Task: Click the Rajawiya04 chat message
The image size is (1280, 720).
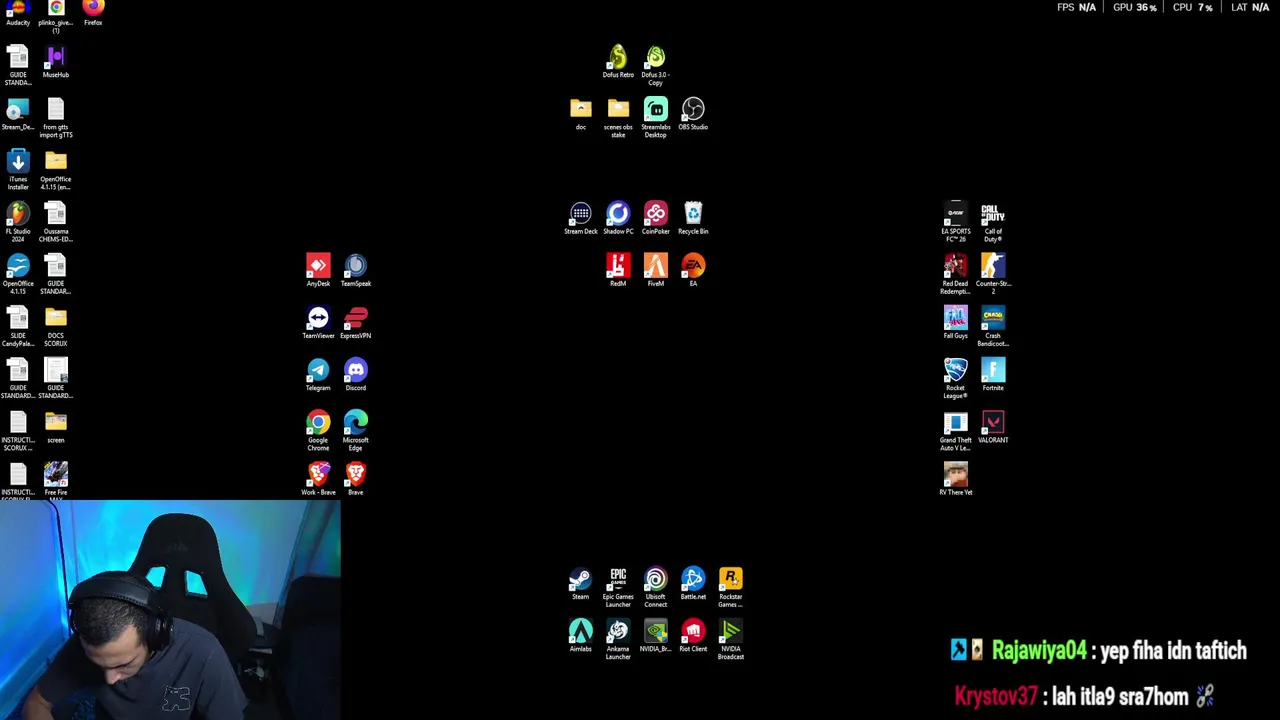Action: point(1098,651)
